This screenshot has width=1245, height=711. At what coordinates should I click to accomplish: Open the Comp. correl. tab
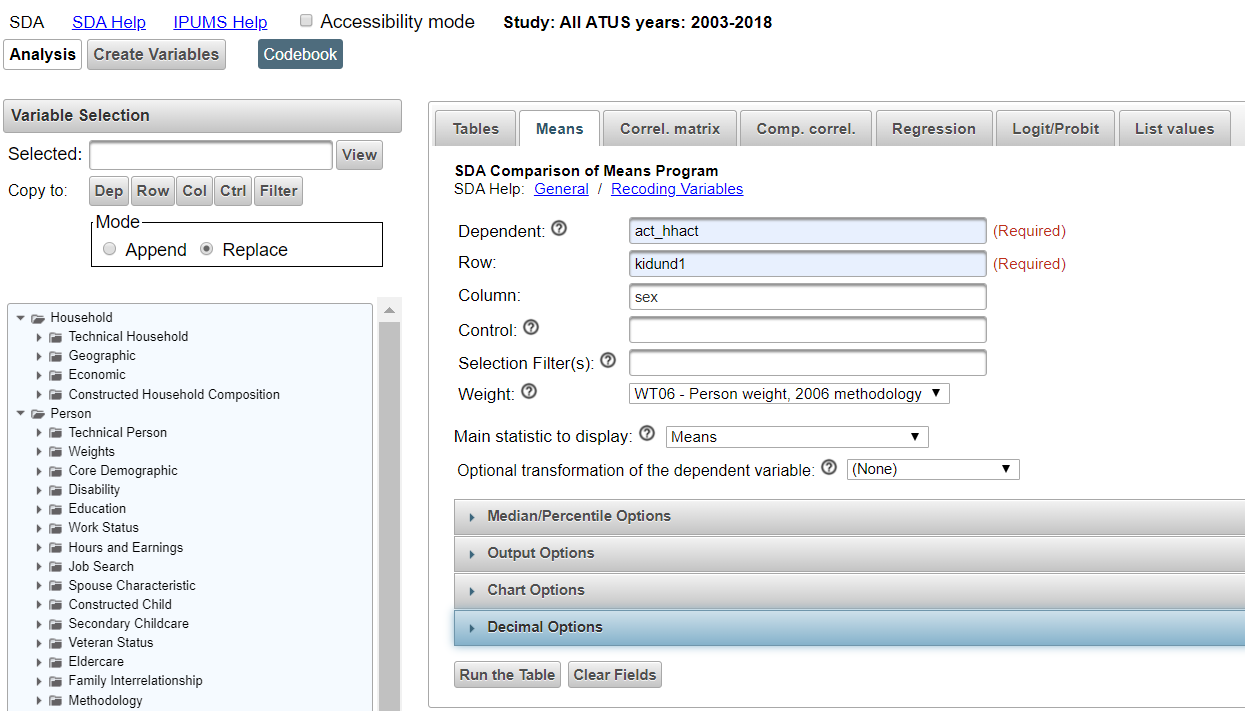806,128
